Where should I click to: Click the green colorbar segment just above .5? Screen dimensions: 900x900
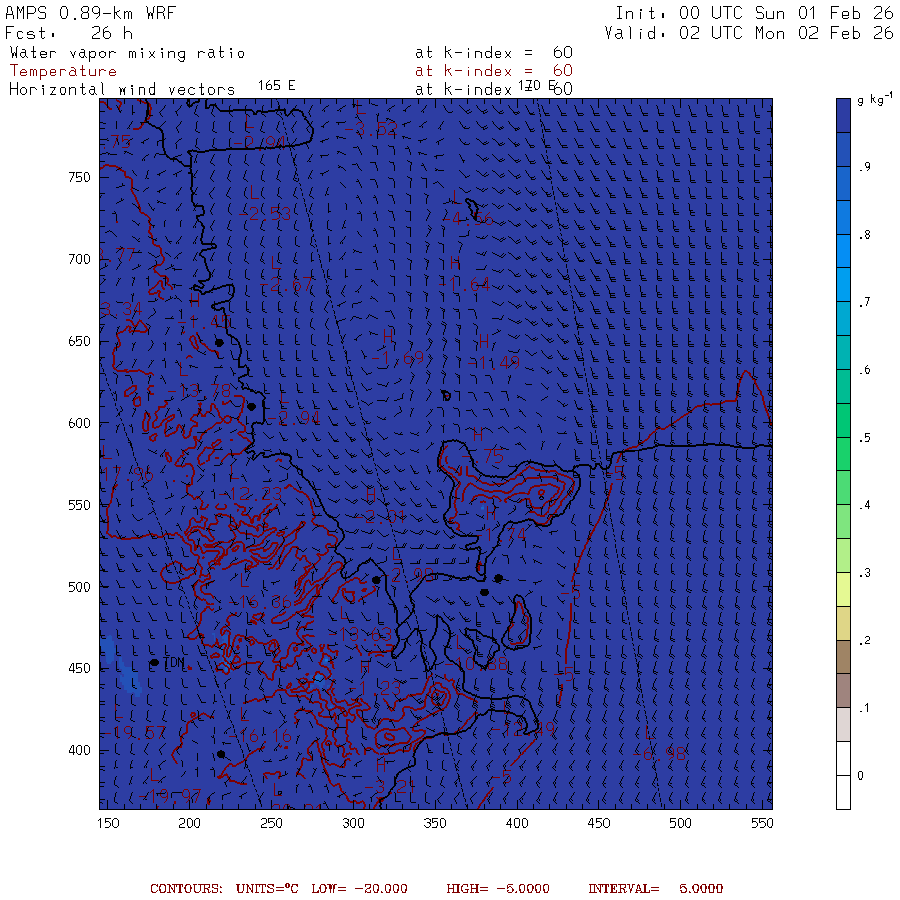pos(843,420)
